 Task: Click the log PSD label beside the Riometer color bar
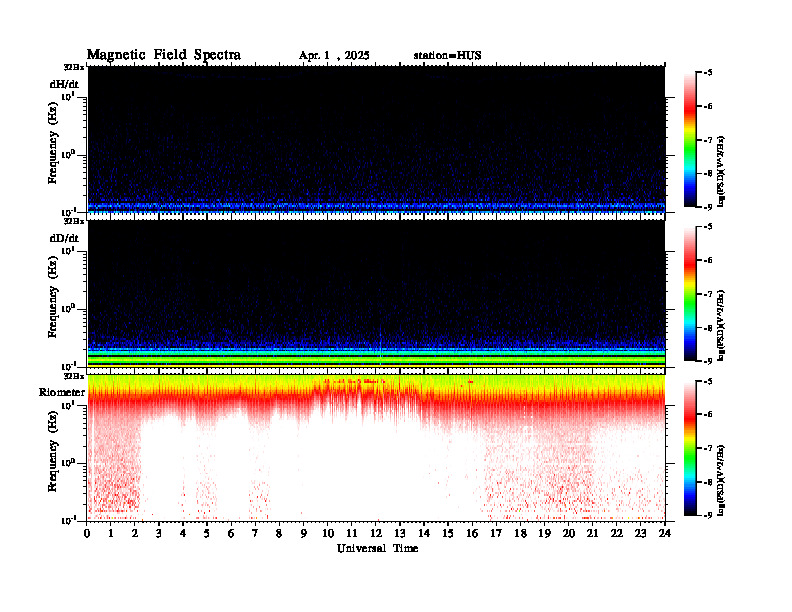721,480
